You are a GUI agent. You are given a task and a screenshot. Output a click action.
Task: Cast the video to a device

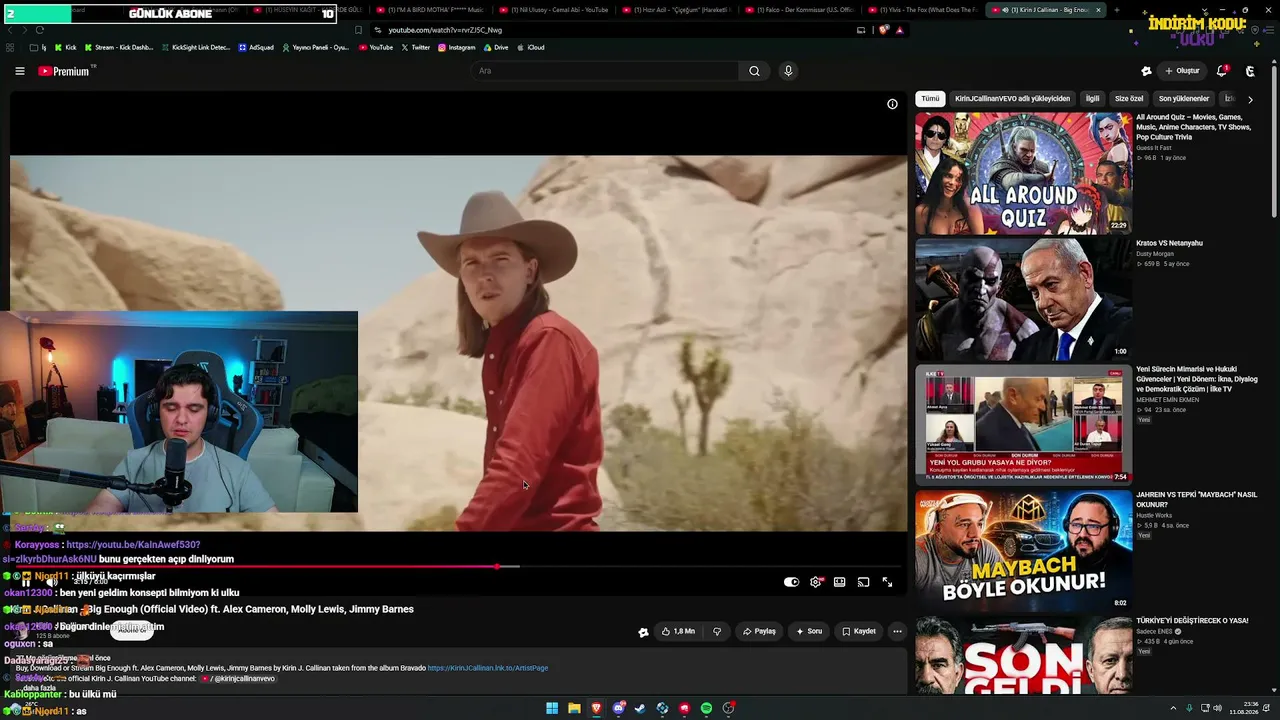(864, 582)
